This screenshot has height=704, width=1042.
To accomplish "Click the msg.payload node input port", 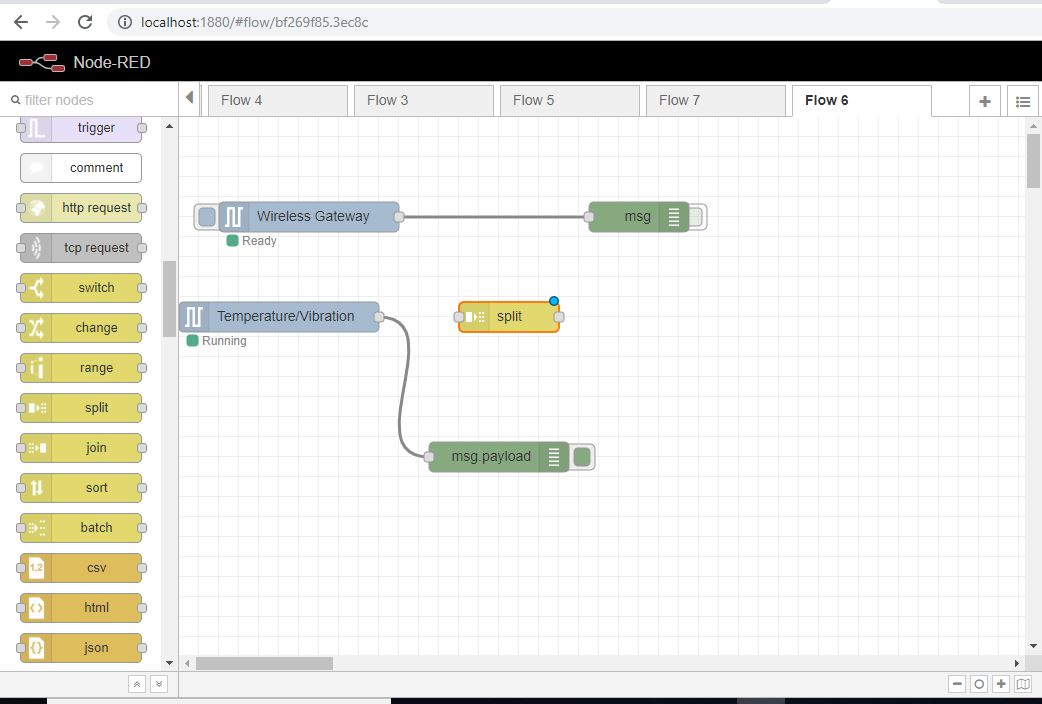I will [429, 457].
